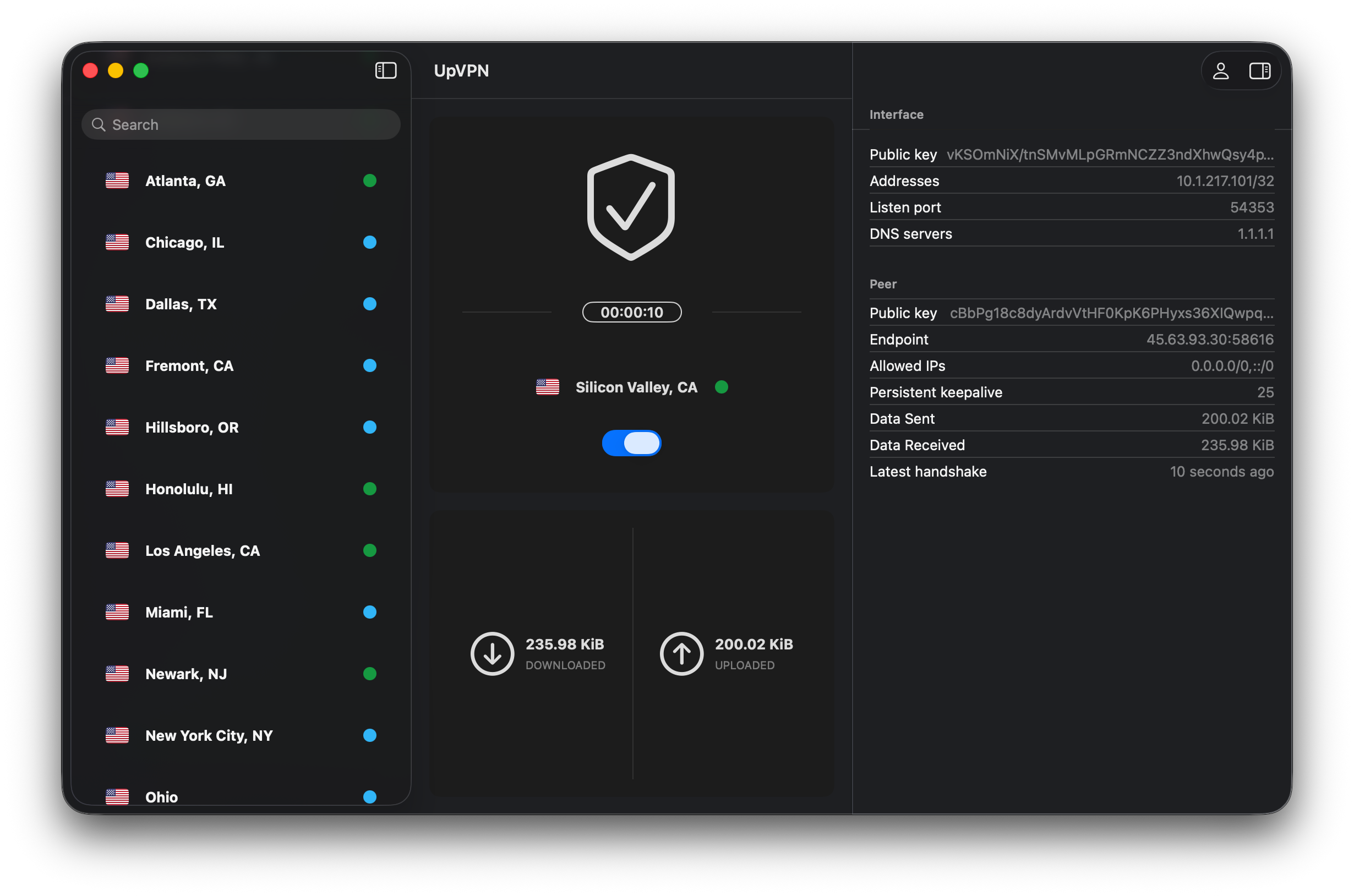Click the download arrow icon
The image size is (1354, 896).
tap(492, 653)
